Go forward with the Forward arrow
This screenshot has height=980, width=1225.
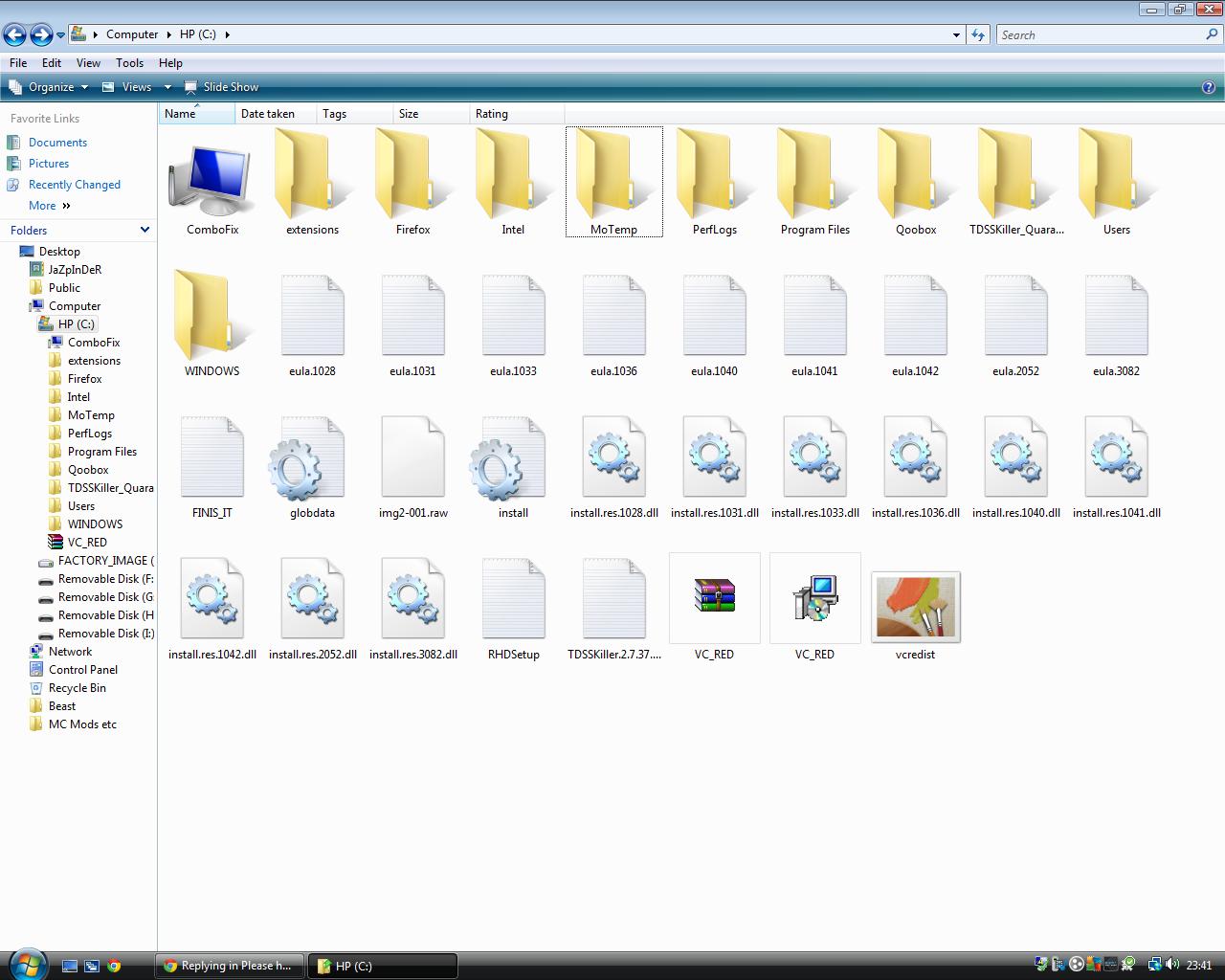[x=40, y=35]
